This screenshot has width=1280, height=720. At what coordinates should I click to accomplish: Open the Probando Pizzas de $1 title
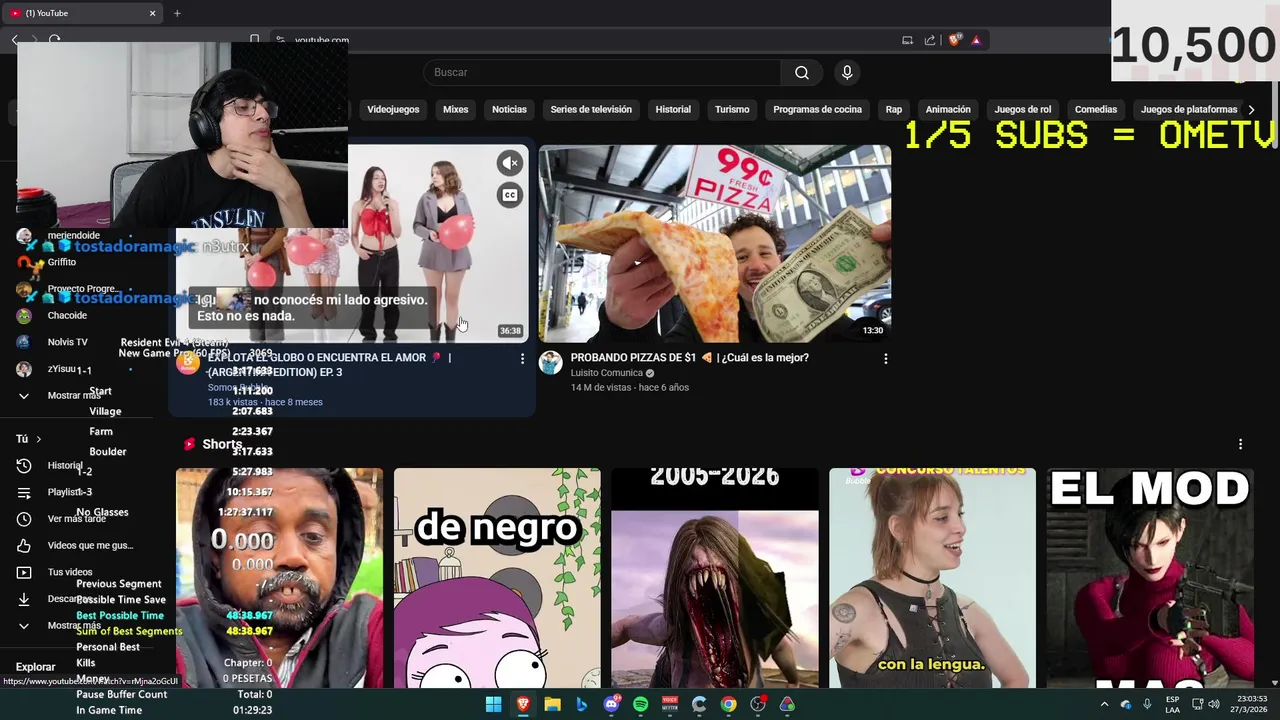[x=689, y=357]
